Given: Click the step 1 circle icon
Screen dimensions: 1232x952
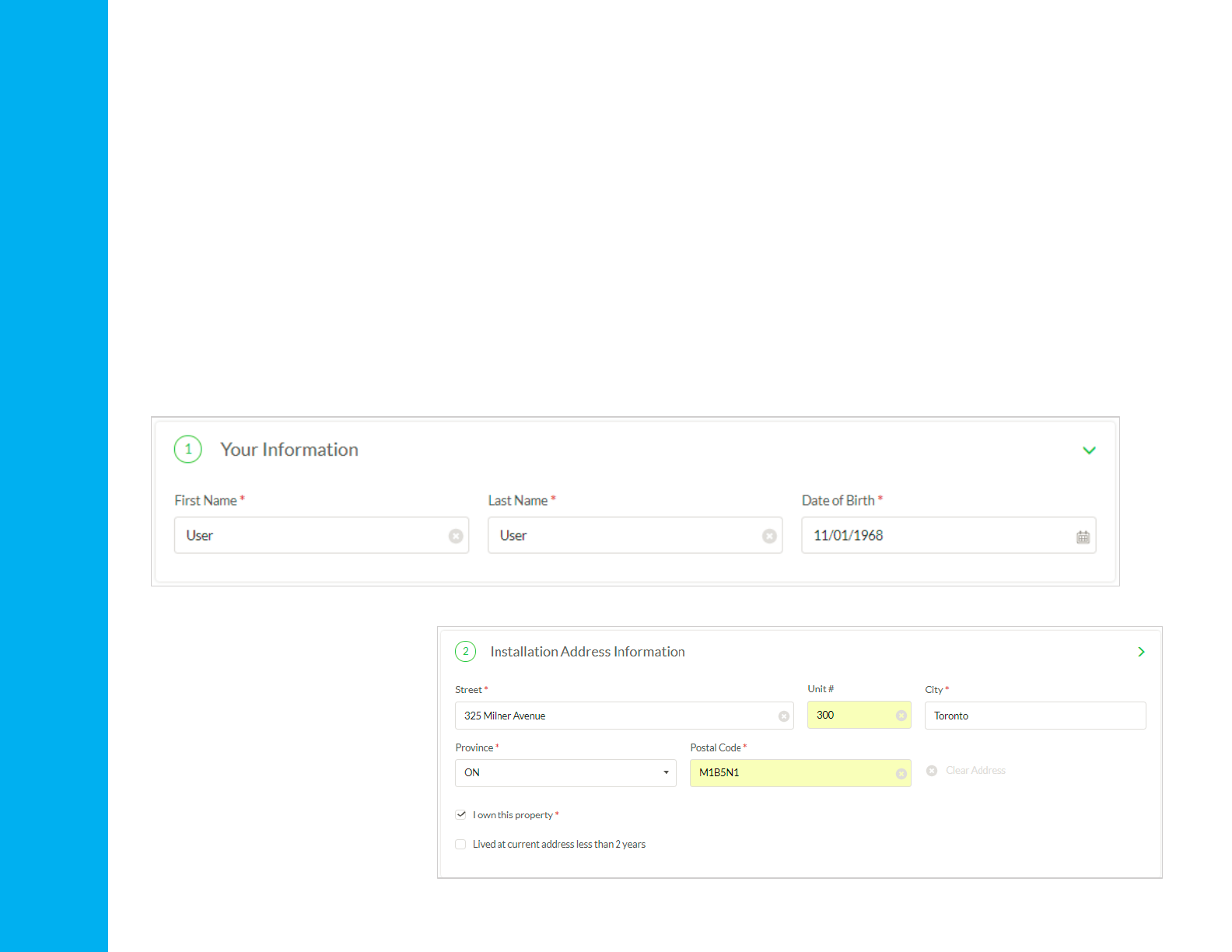Looking at the screenshot, I should (x=188, y=450).
